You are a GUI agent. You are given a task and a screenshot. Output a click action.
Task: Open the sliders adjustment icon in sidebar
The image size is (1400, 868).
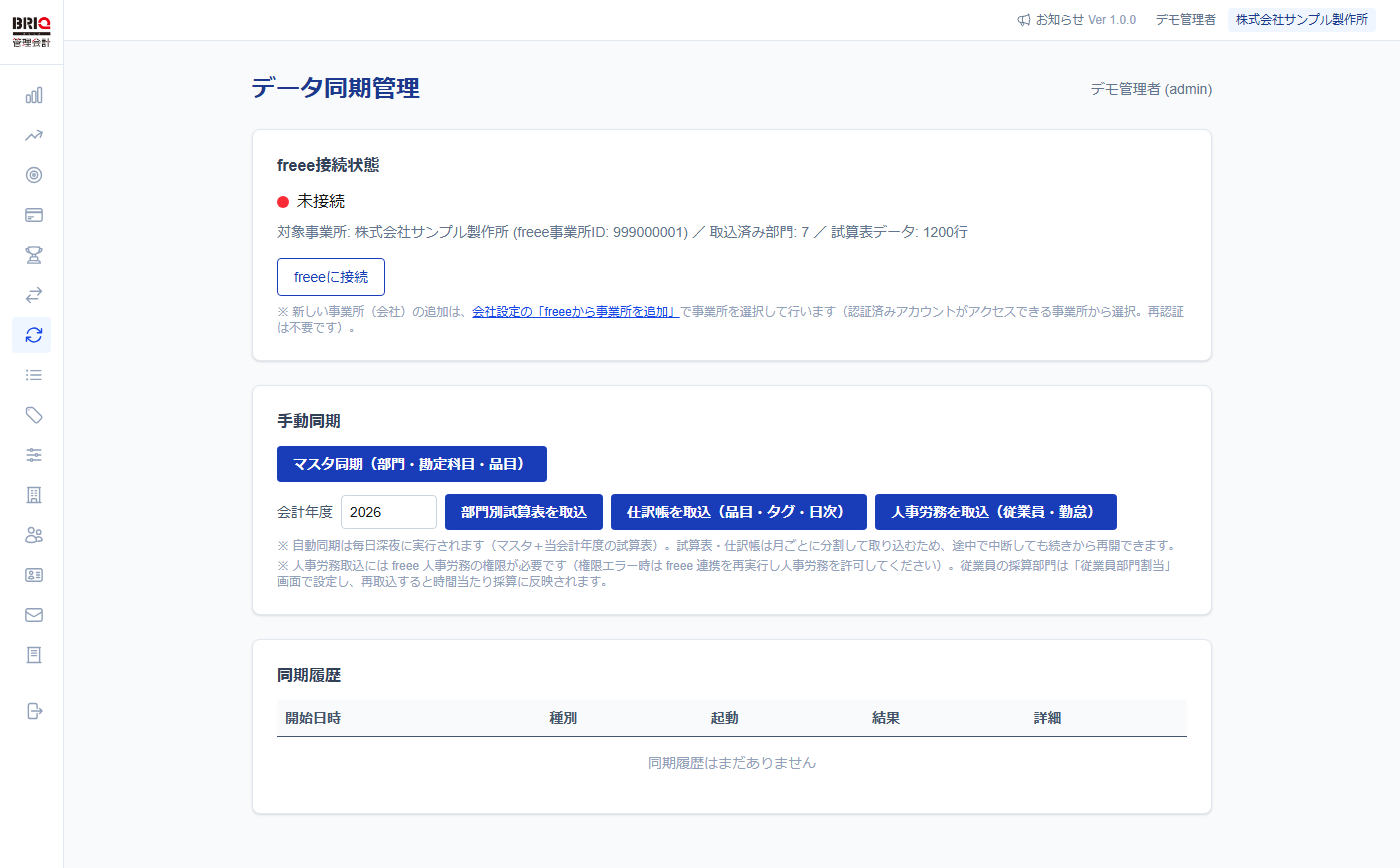[x=33, y=455]
